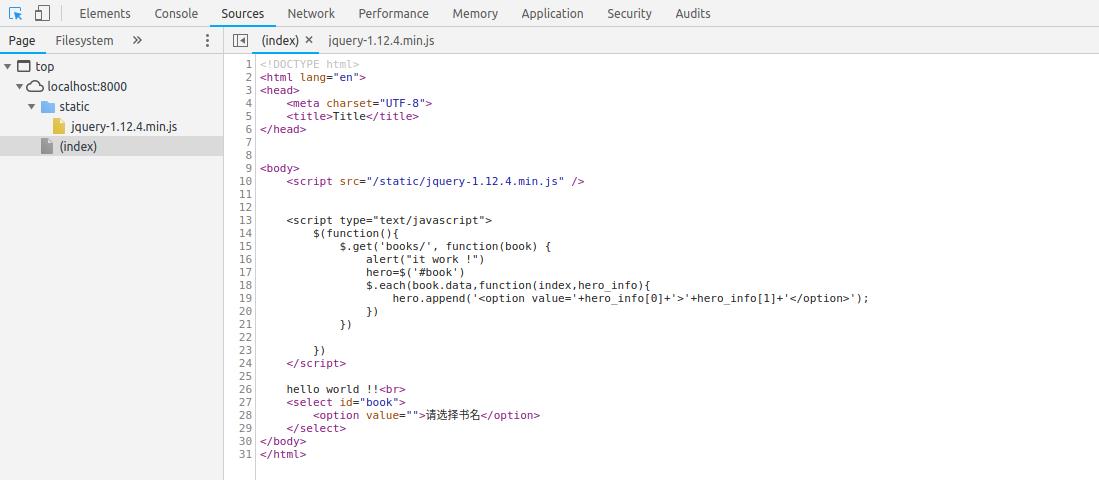The image size is (1099, 480).
Task: Click the localhost cloud icon
Action: pos(35,87)
